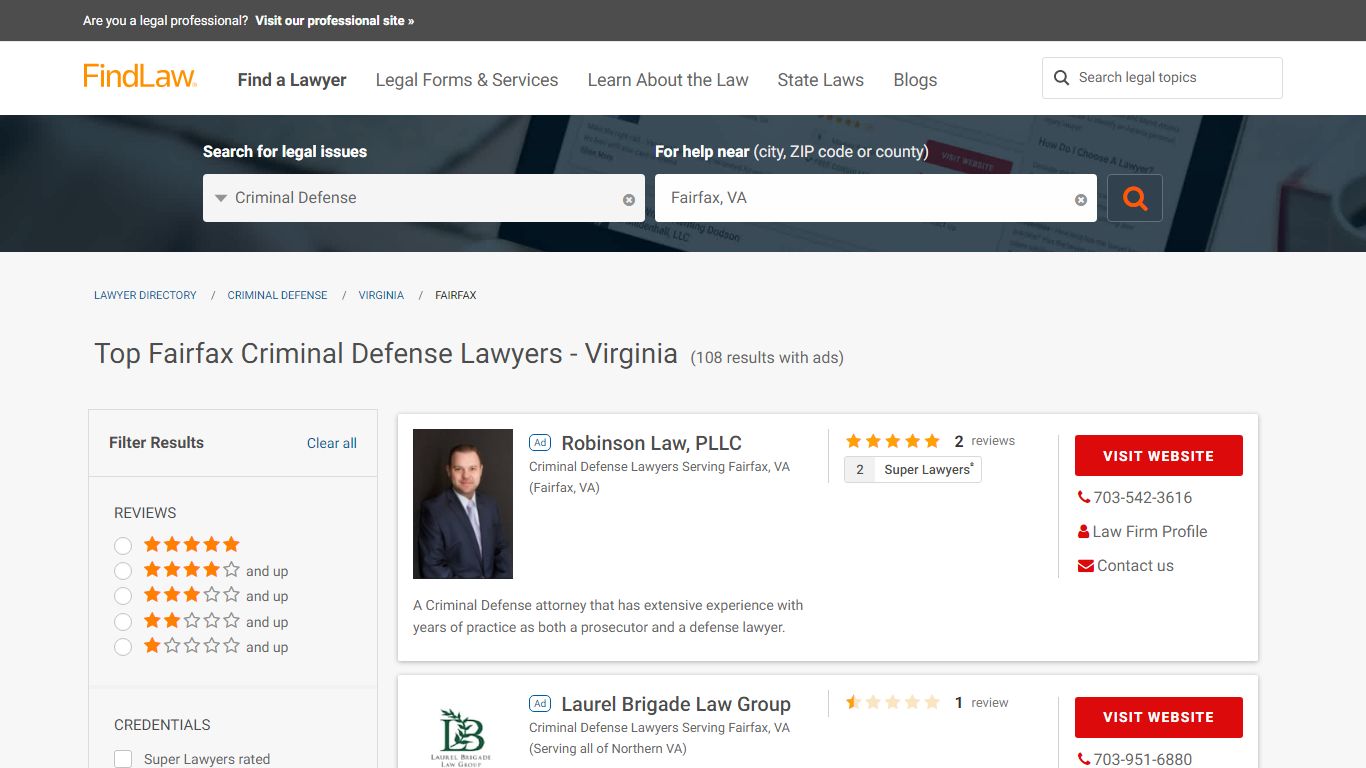Click Visit Website for Robinson Law
Image resolution: width=1366 pixels, height=768 pixels.
pos(1159,455)
